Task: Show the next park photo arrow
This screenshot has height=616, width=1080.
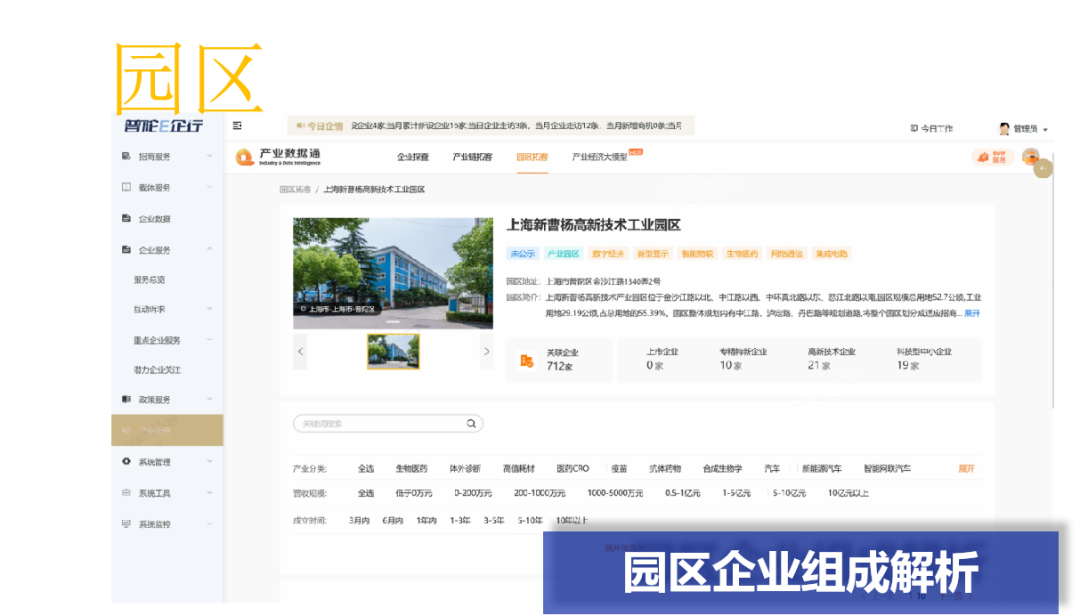Action: point(487,352)
